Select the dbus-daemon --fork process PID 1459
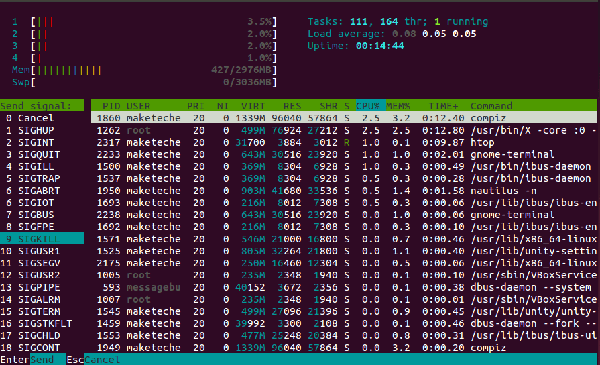The height and width of the screenshot is (365, 600). [x=344, y=323]
